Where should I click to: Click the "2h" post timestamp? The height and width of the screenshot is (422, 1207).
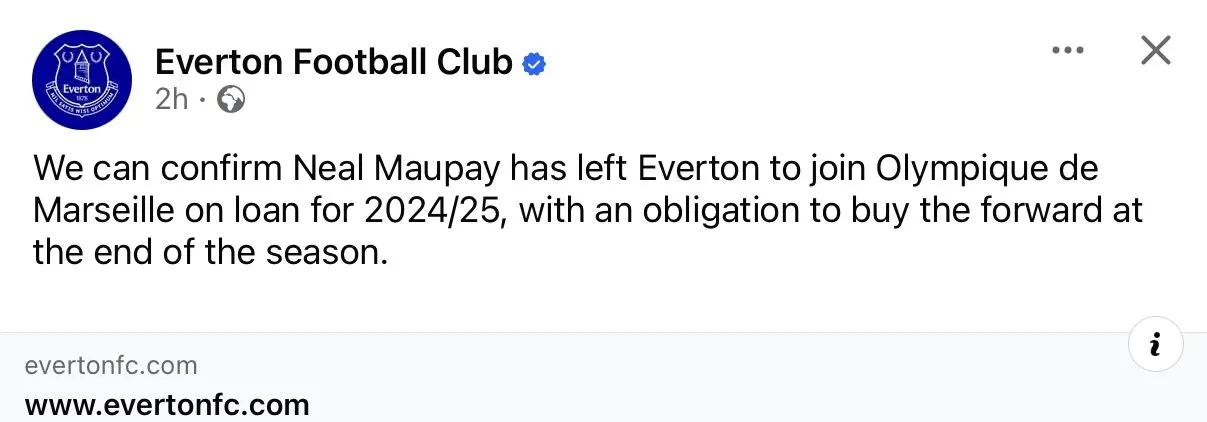(x=171, y=100)
